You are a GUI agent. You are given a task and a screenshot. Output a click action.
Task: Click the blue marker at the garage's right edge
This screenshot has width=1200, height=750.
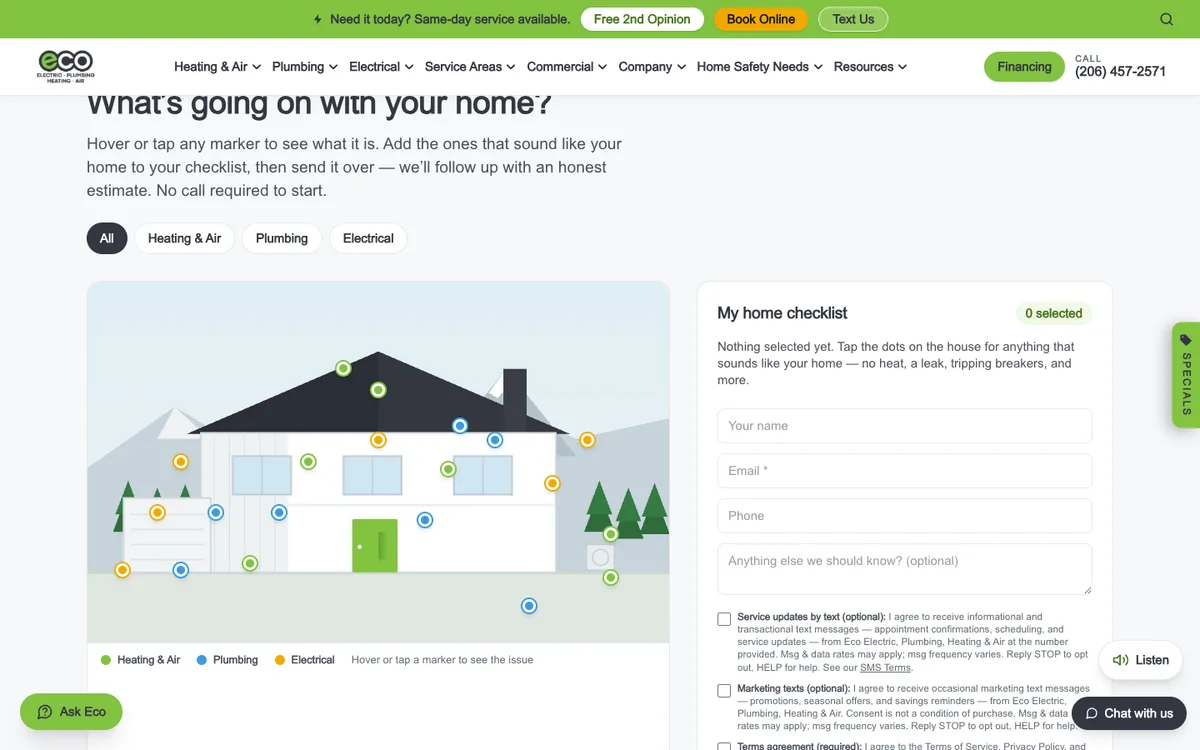click(x=216, y=512)
